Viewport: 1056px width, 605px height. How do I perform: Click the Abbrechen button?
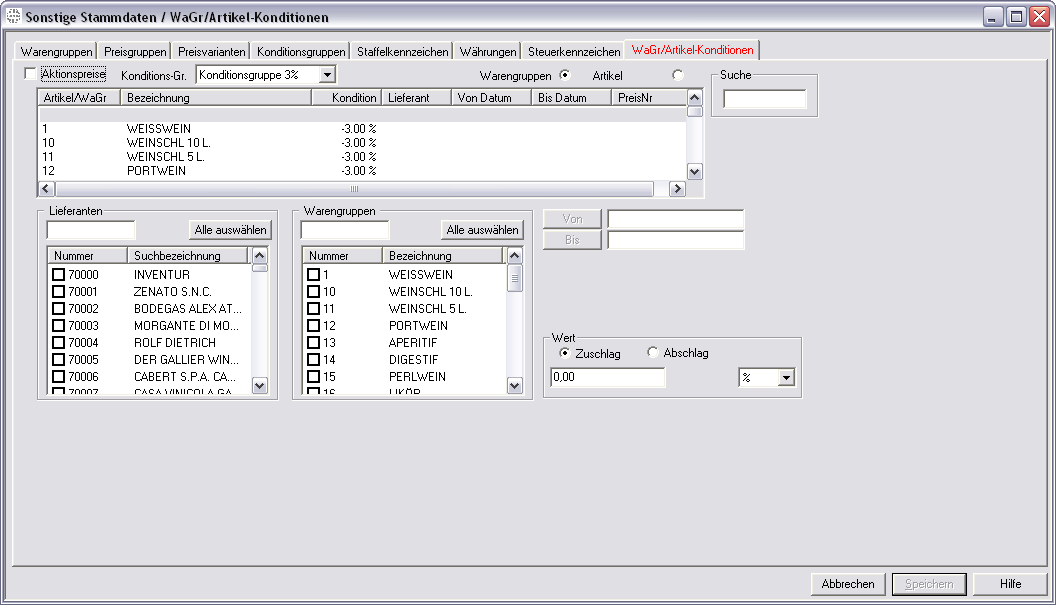848,584
